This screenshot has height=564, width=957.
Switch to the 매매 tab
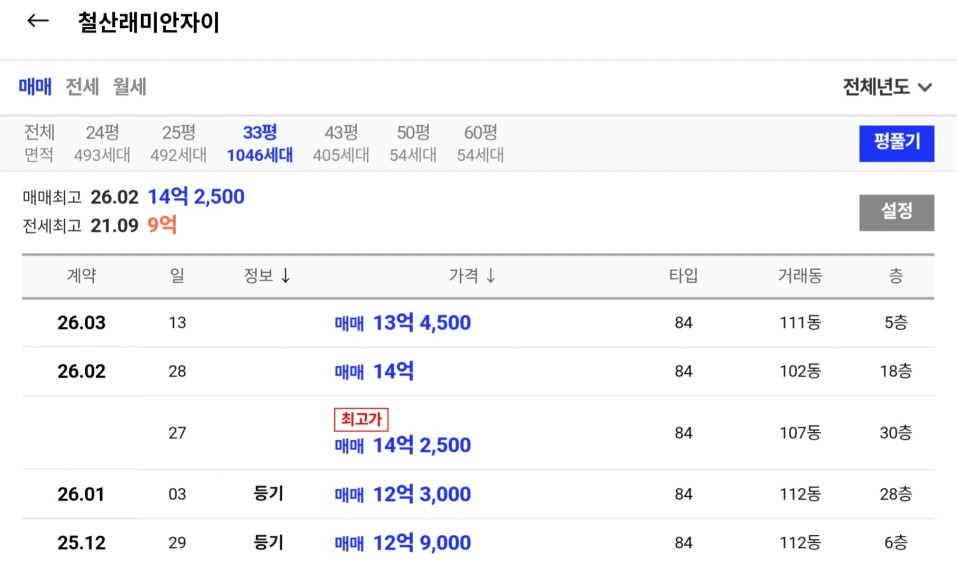[35, 87]
